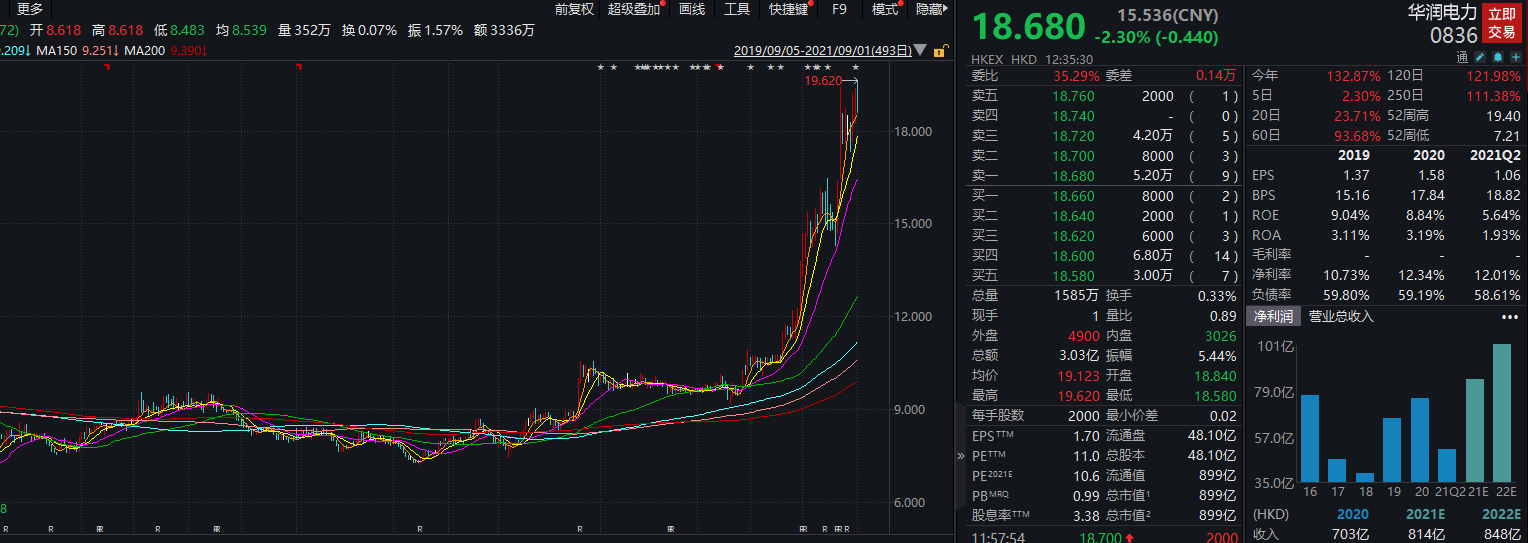Click the 最高 value 19.620 in quote panel

1077,396
